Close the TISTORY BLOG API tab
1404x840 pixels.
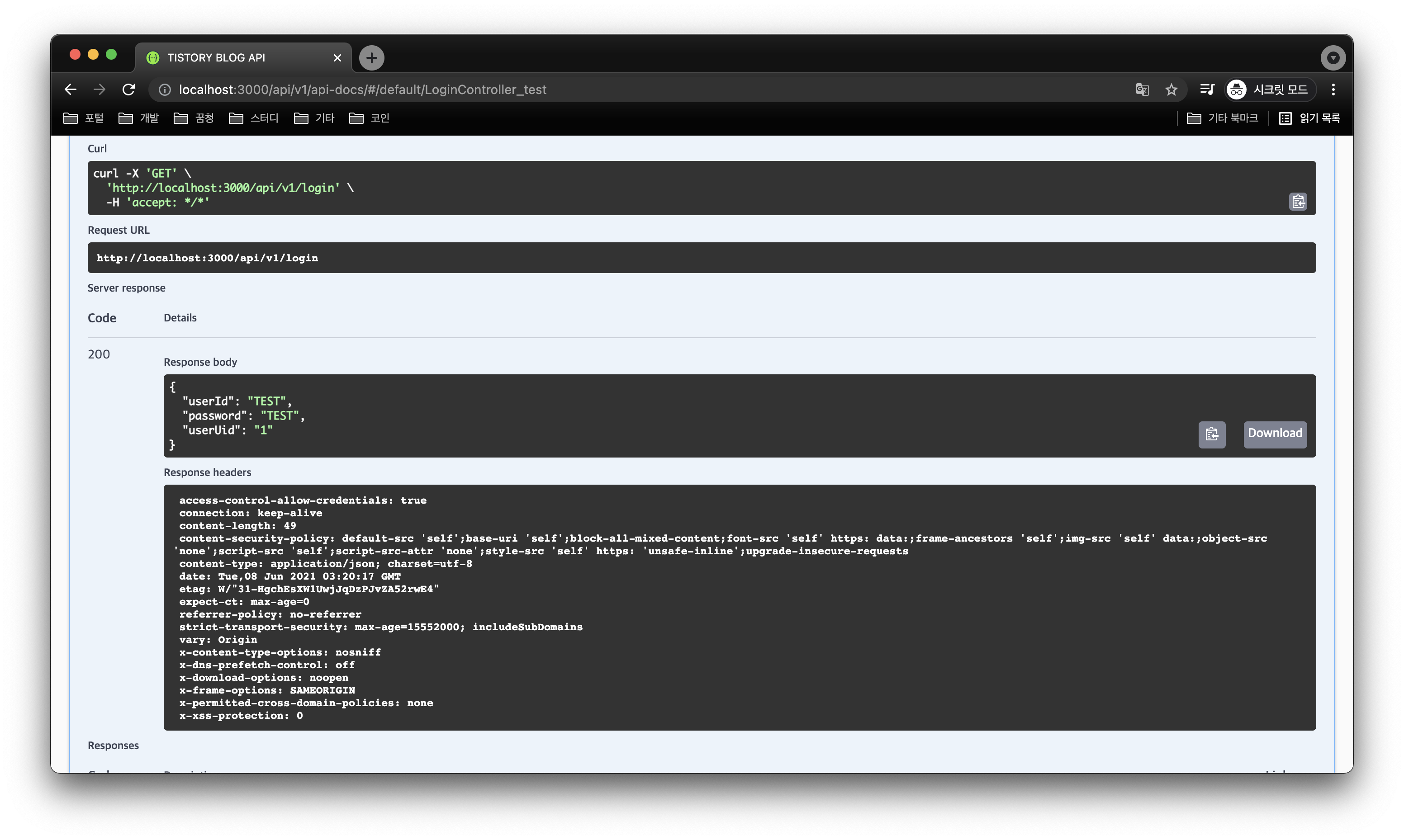click(337, 58)
